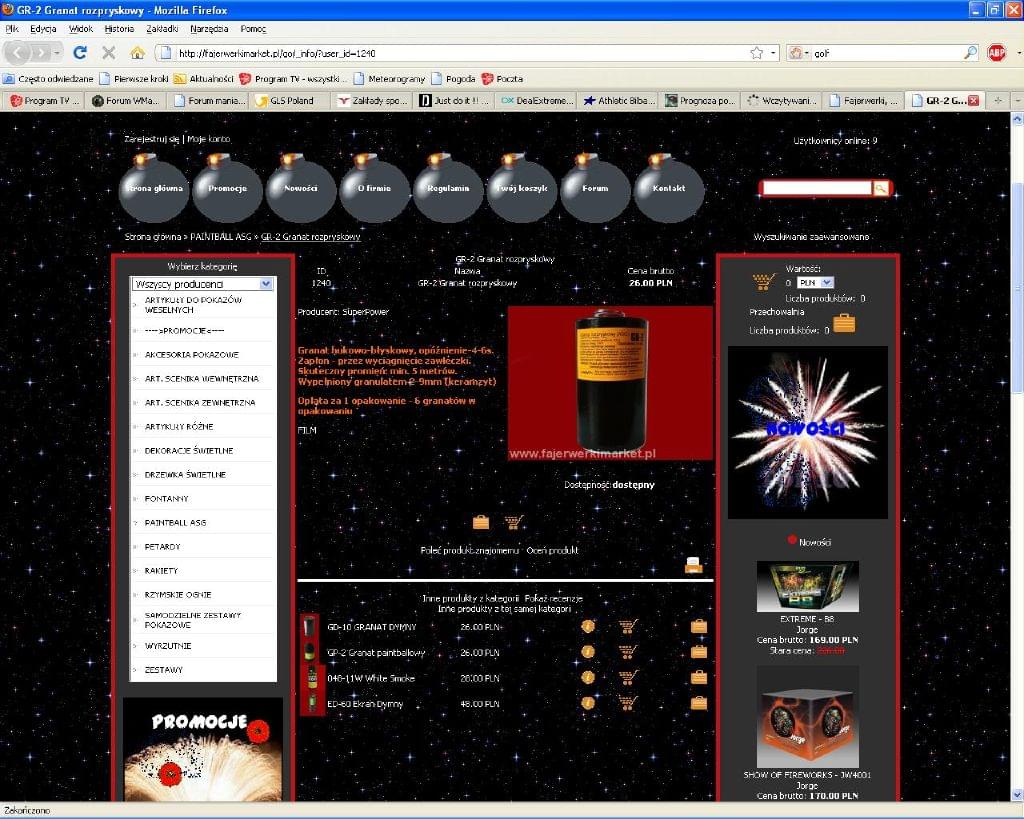The height and width of the screenshot is (819, 1024).
Task: Open the Twój koszyk bomb button
Action: tap(522, 188)
